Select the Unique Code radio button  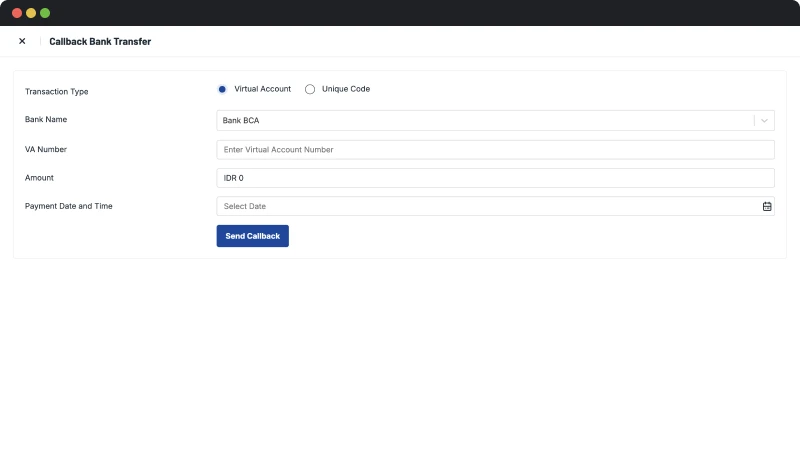pos(310,89)
